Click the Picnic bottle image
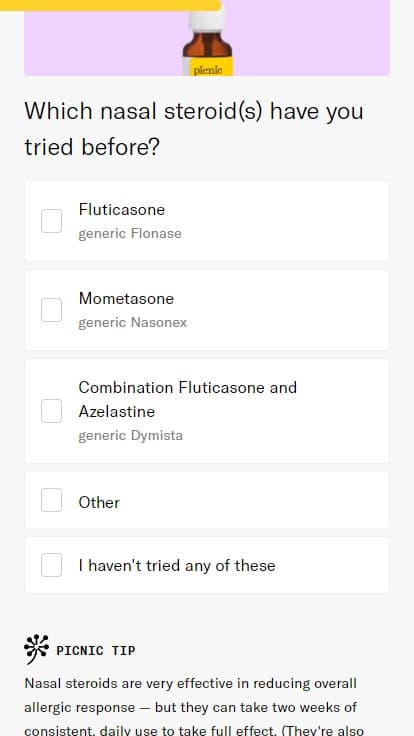414x736 pixels. click(207, 40)
